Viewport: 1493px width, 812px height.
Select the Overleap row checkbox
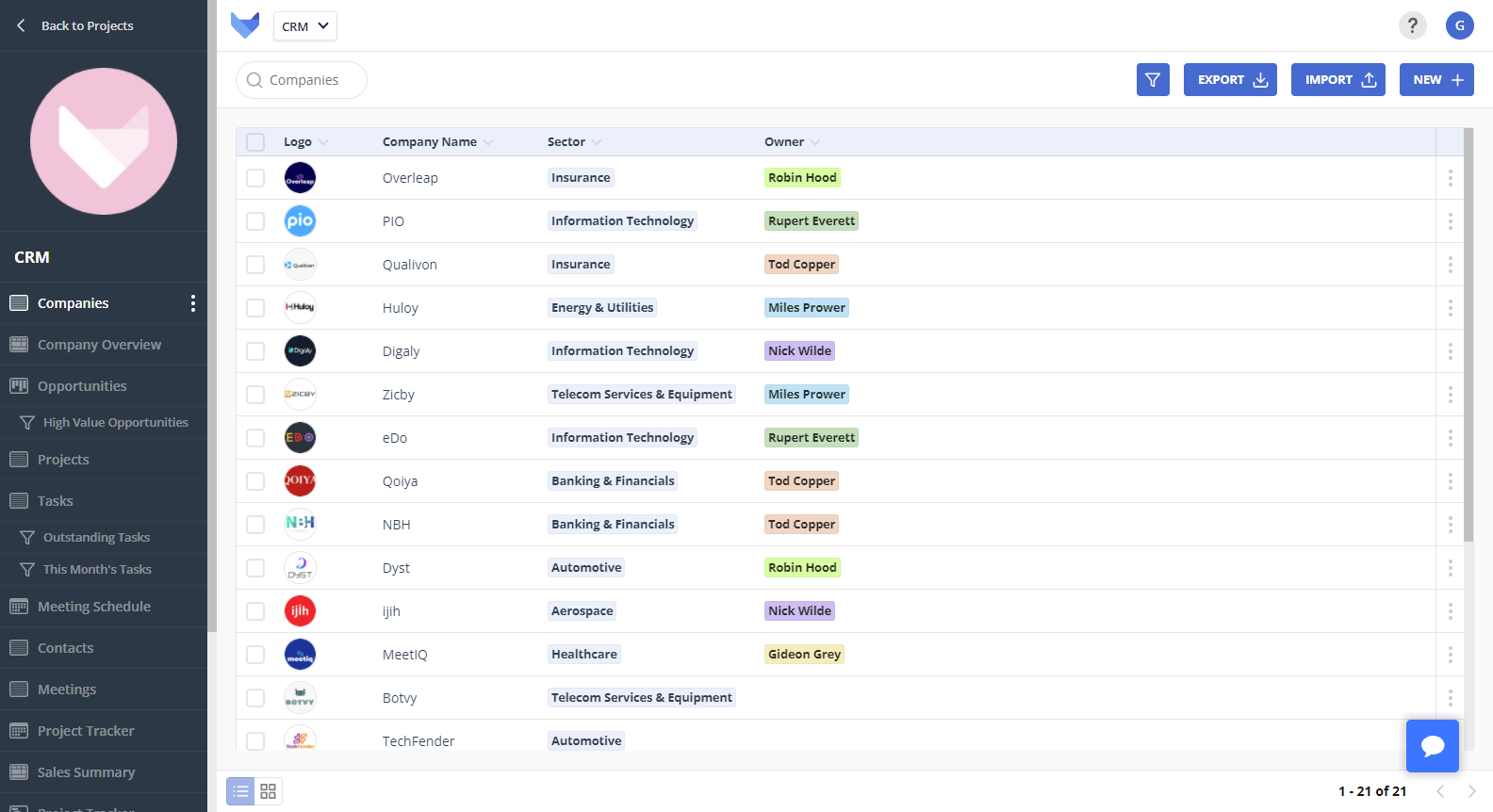pyautogui.click(x=255, y=178)
